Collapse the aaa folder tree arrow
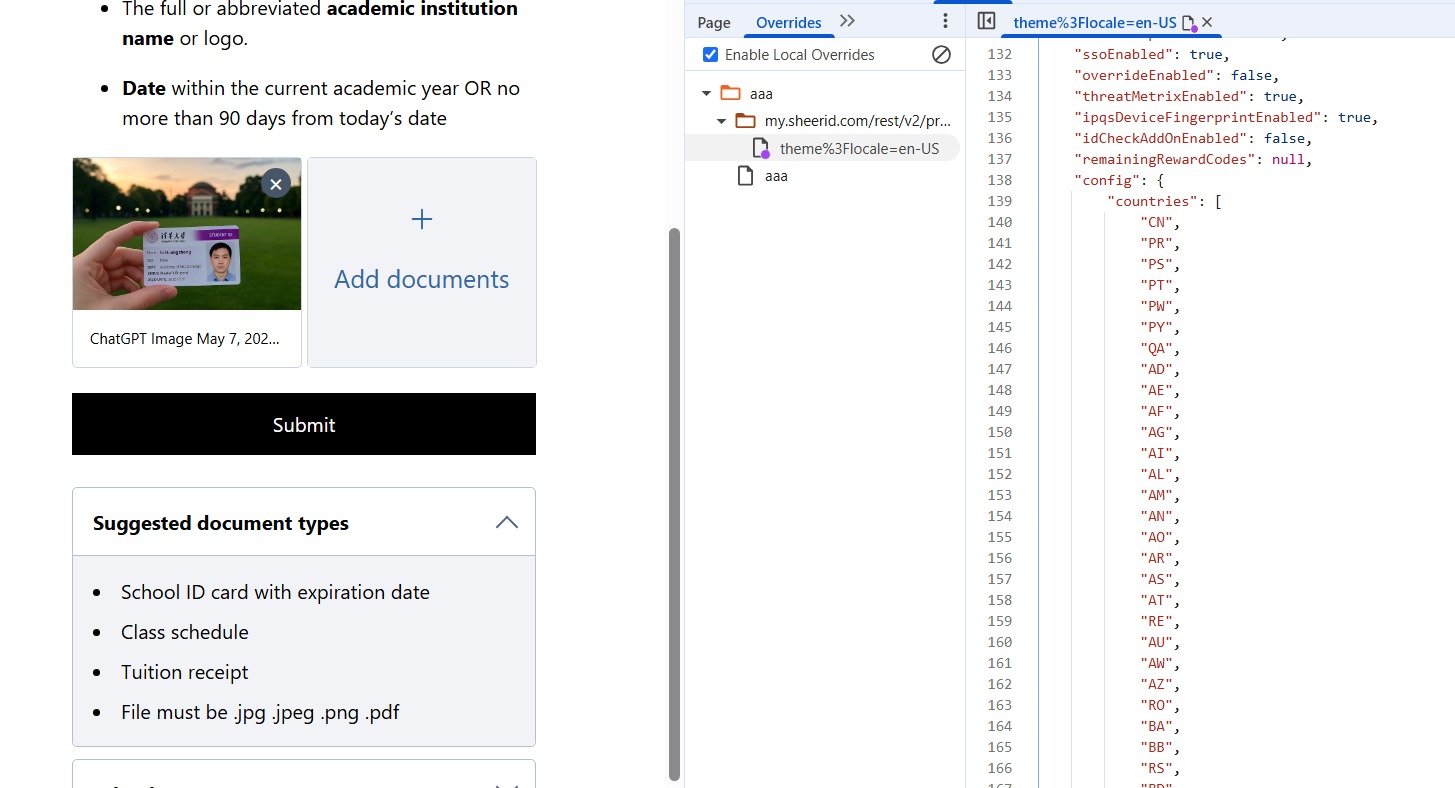This screenshot has height=788, width=1455. (707, 94)
